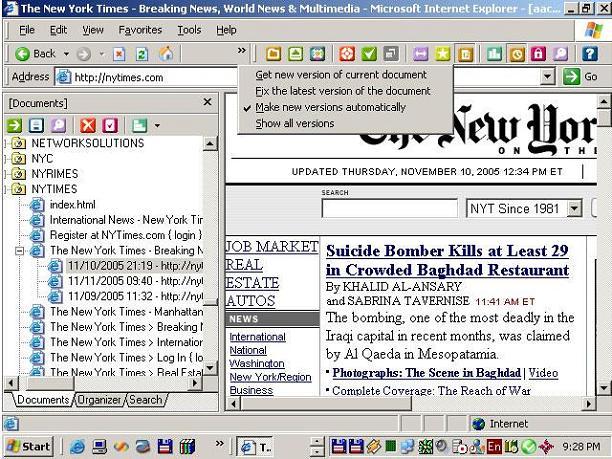Click the Refresh page icon

pos(142,54)
